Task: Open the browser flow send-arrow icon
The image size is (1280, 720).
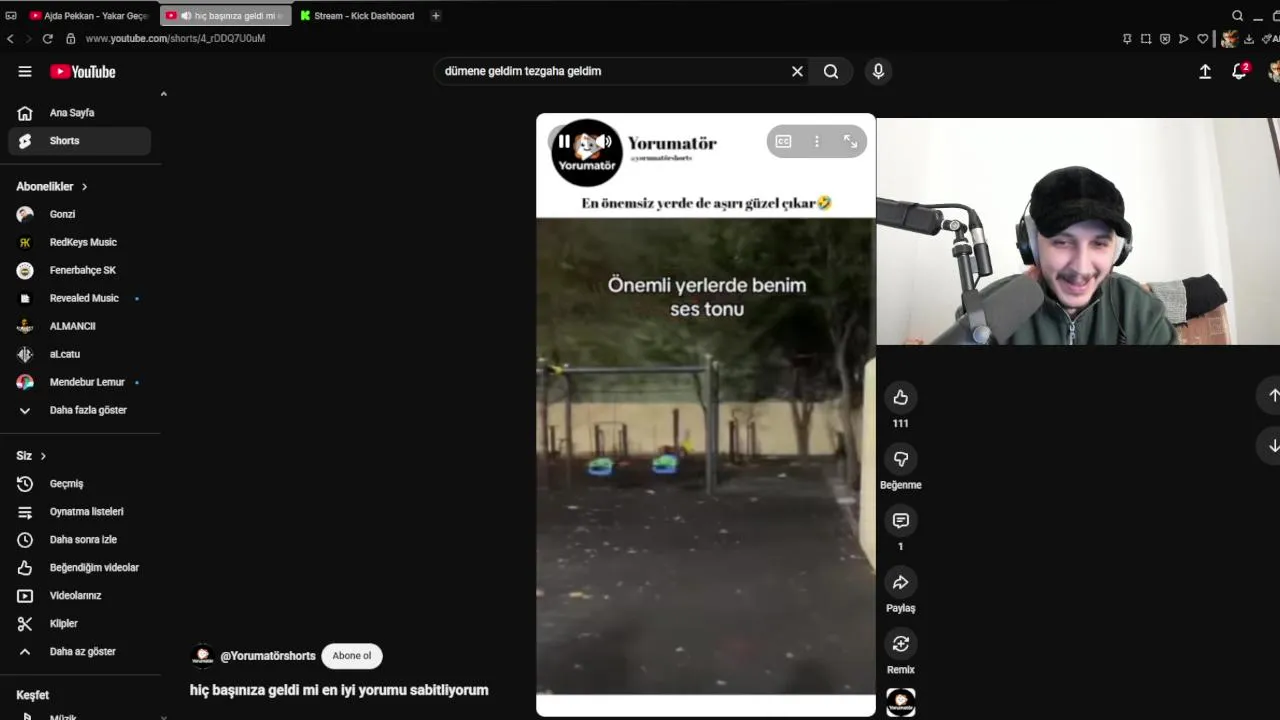Action: pyautogui.click(x=1184, y=39)
